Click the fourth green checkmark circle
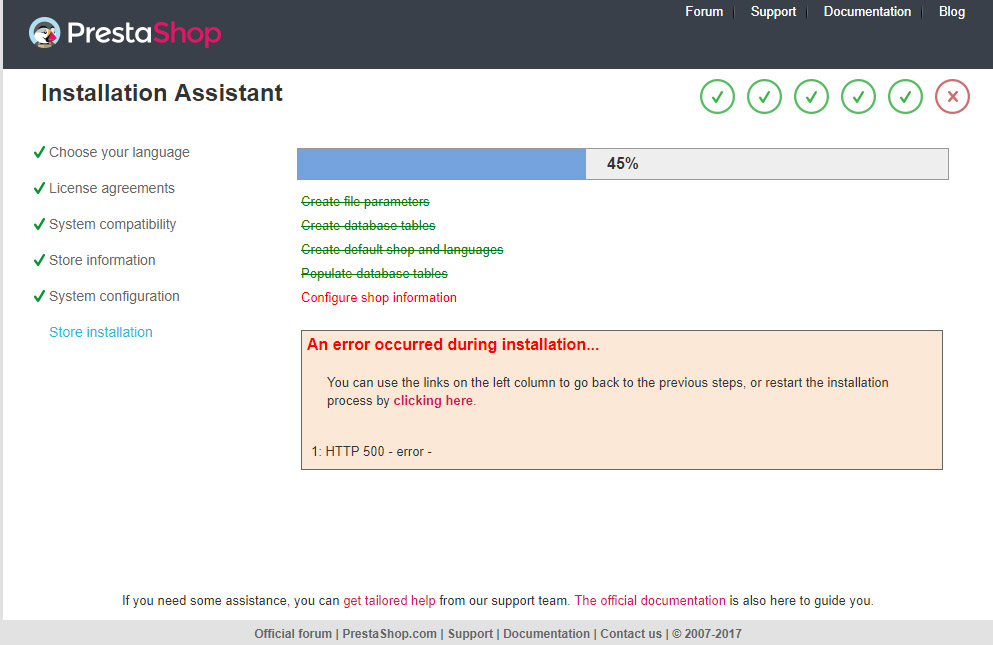This screenshot has height=645, width=993. coord(858,97)
